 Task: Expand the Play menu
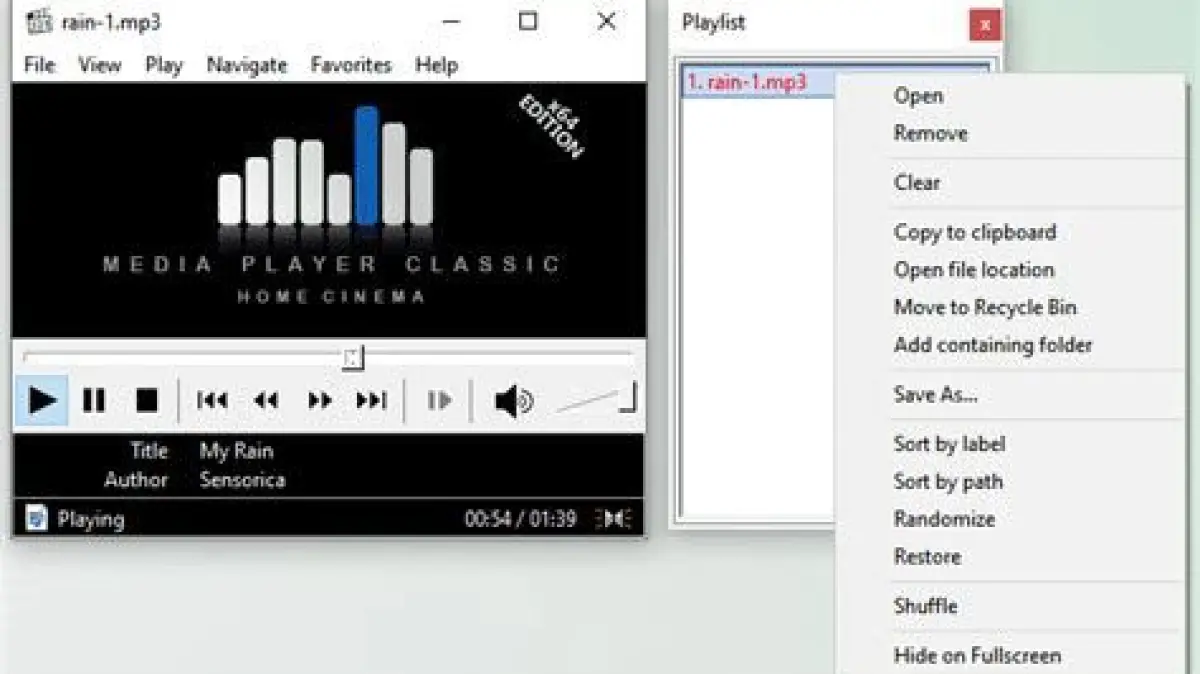[x=163, y=65]
